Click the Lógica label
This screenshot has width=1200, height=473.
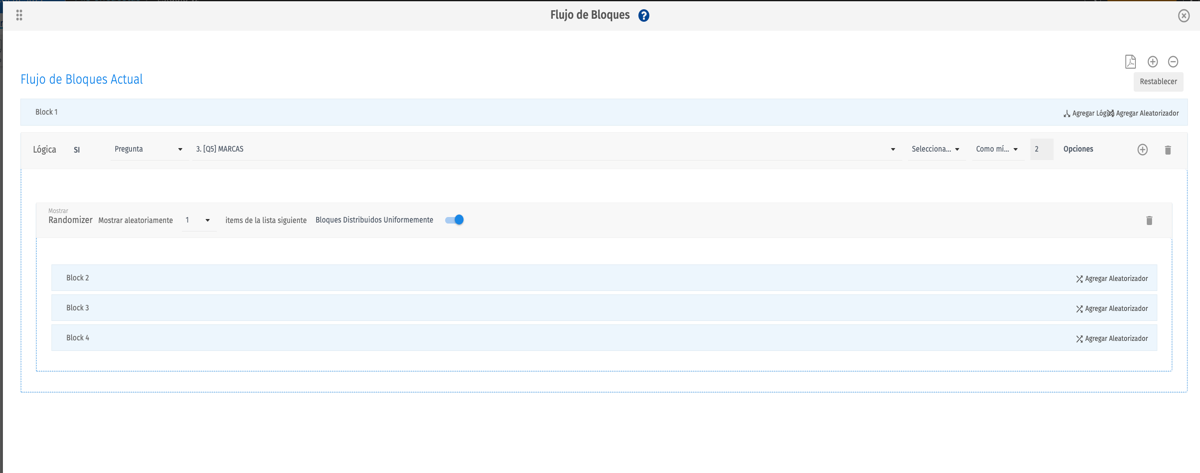click(x=44, y=149)
